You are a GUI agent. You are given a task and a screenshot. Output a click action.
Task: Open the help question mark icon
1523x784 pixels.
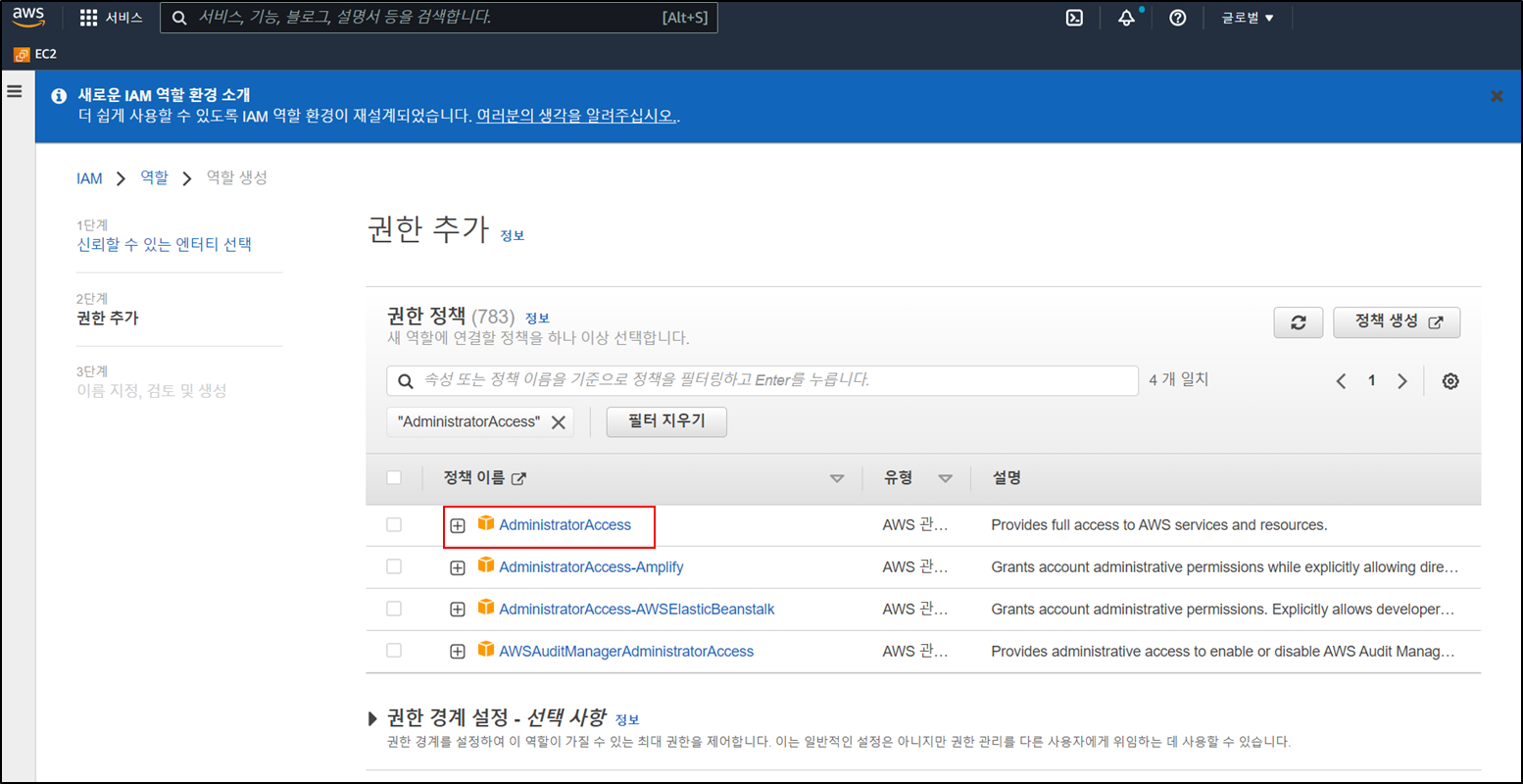pyautogui.click(x=1178, y=18)
